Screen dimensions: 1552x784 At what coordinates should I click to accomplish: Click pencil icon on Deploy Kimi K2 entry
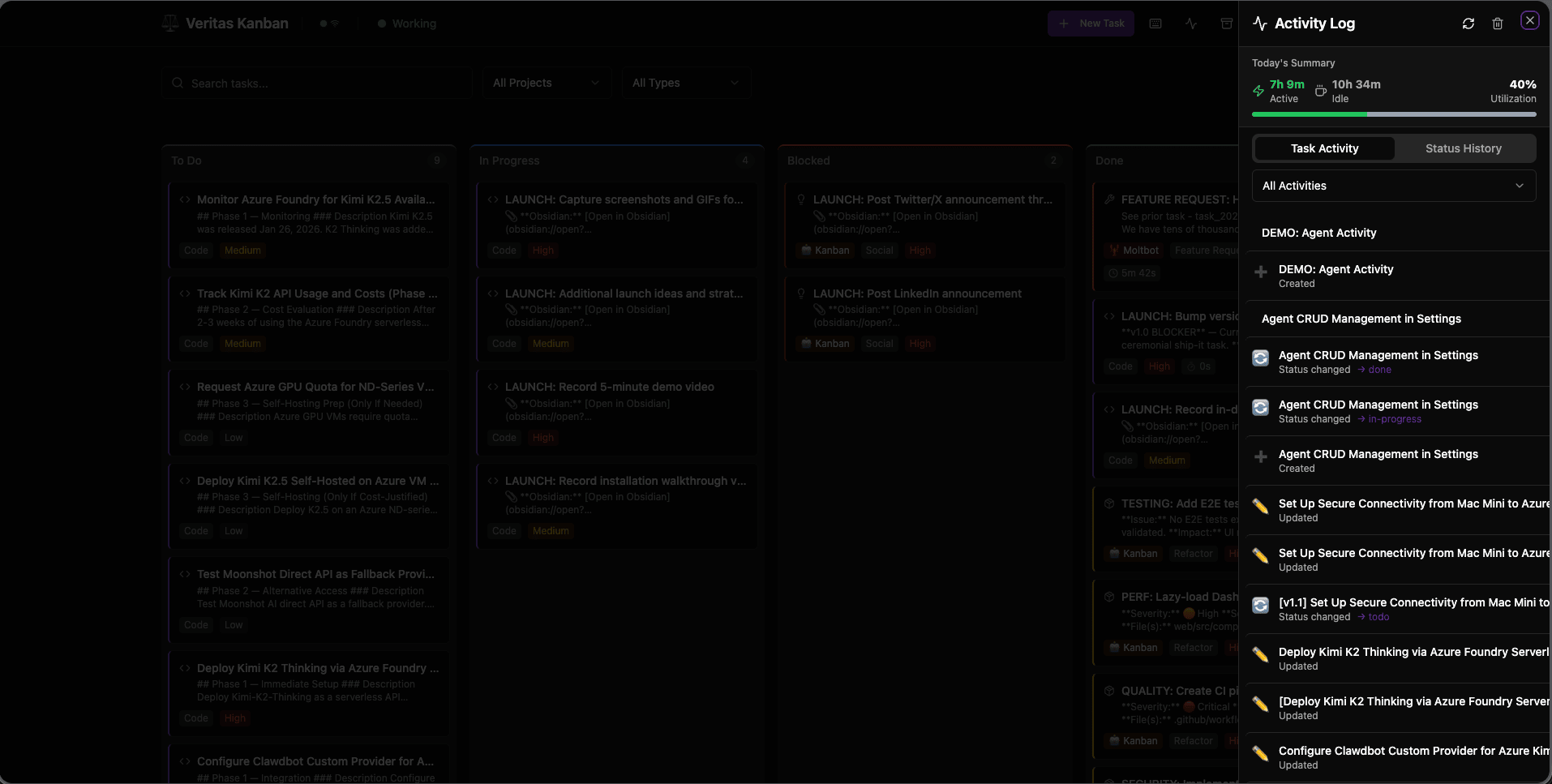tap(1260, 655)
